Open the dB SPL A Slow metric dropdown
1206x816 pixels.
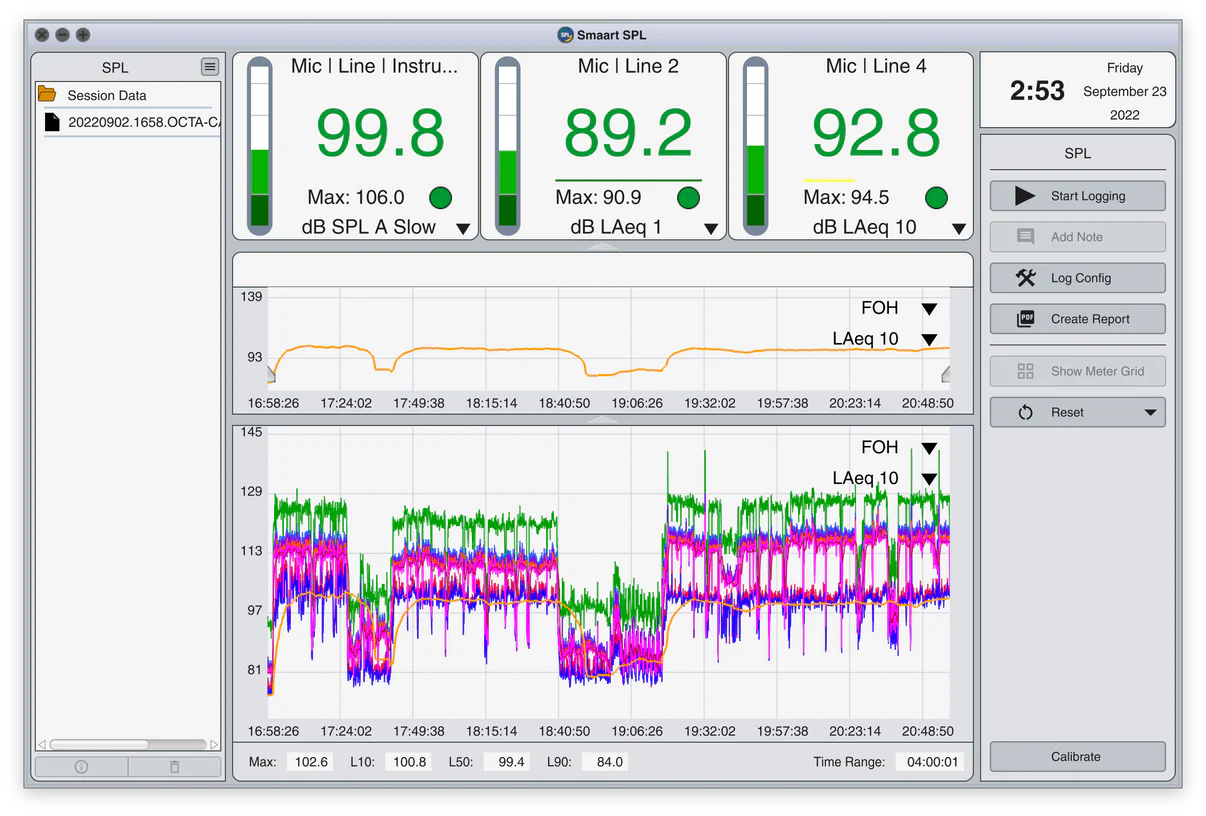463,229
